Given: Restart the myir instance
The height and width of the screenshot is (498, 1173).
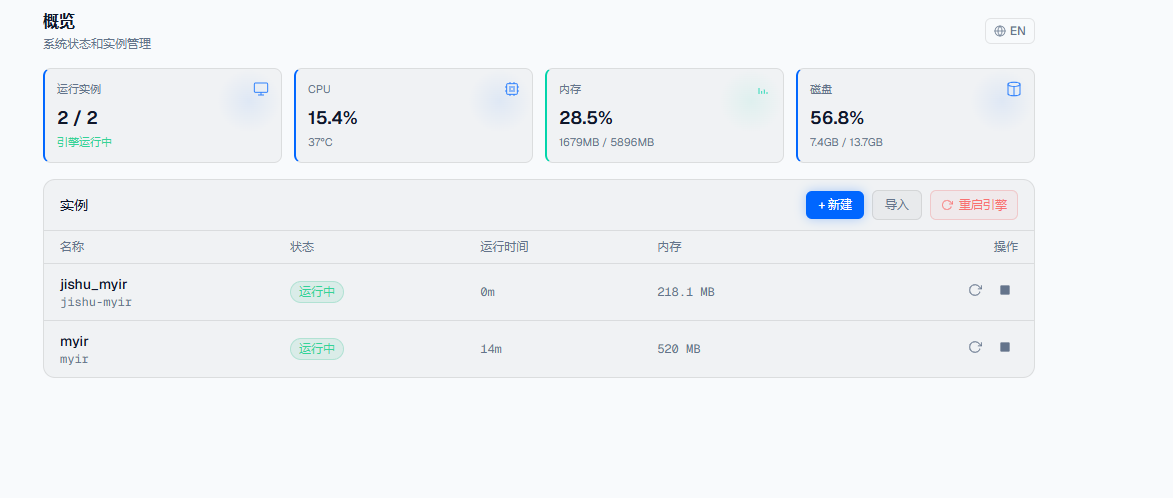Looking at the screenshot, I should 975,347.
